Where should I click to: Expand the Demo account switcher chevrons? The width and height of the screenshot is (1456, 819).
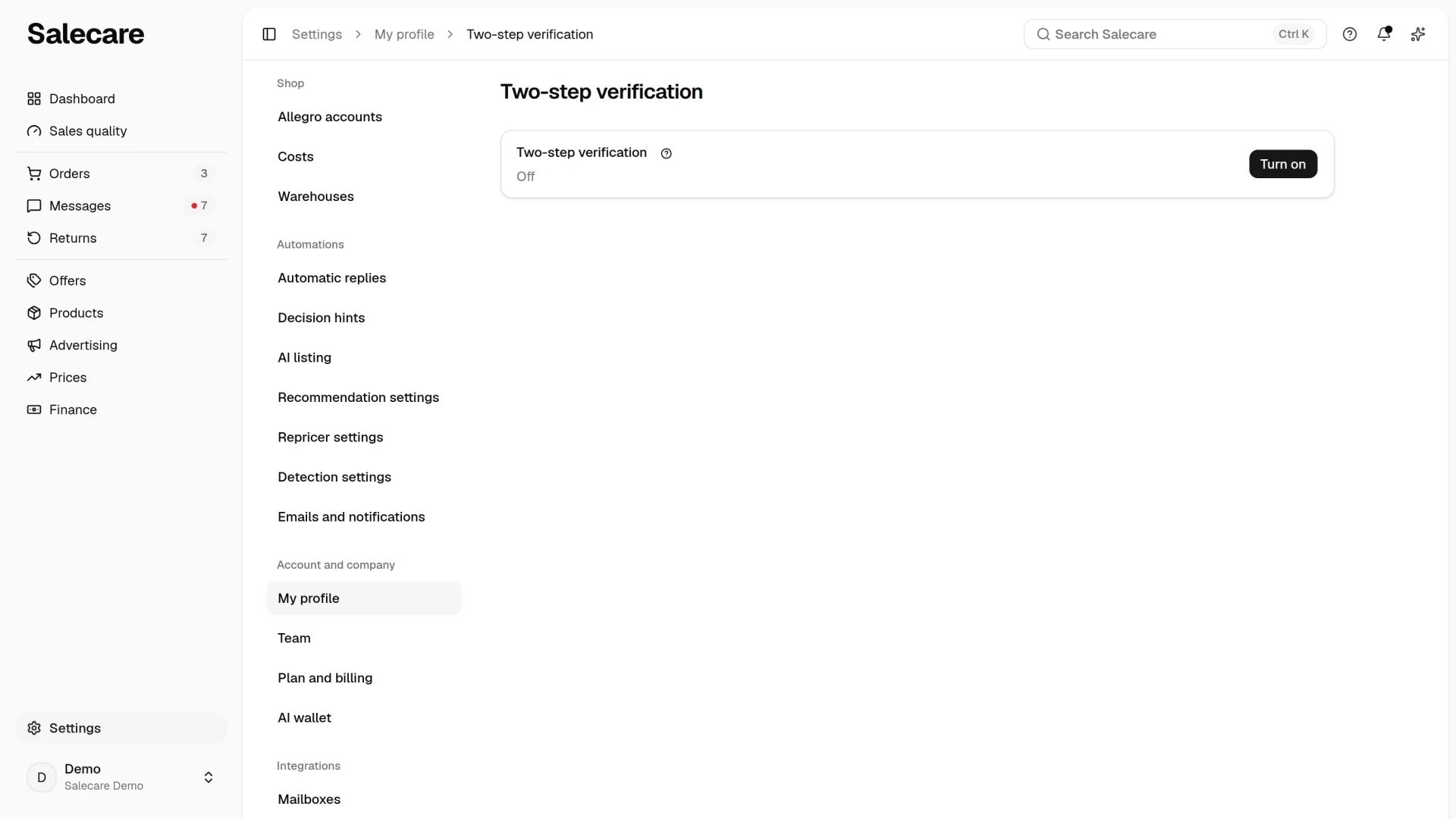pos(209,777)
